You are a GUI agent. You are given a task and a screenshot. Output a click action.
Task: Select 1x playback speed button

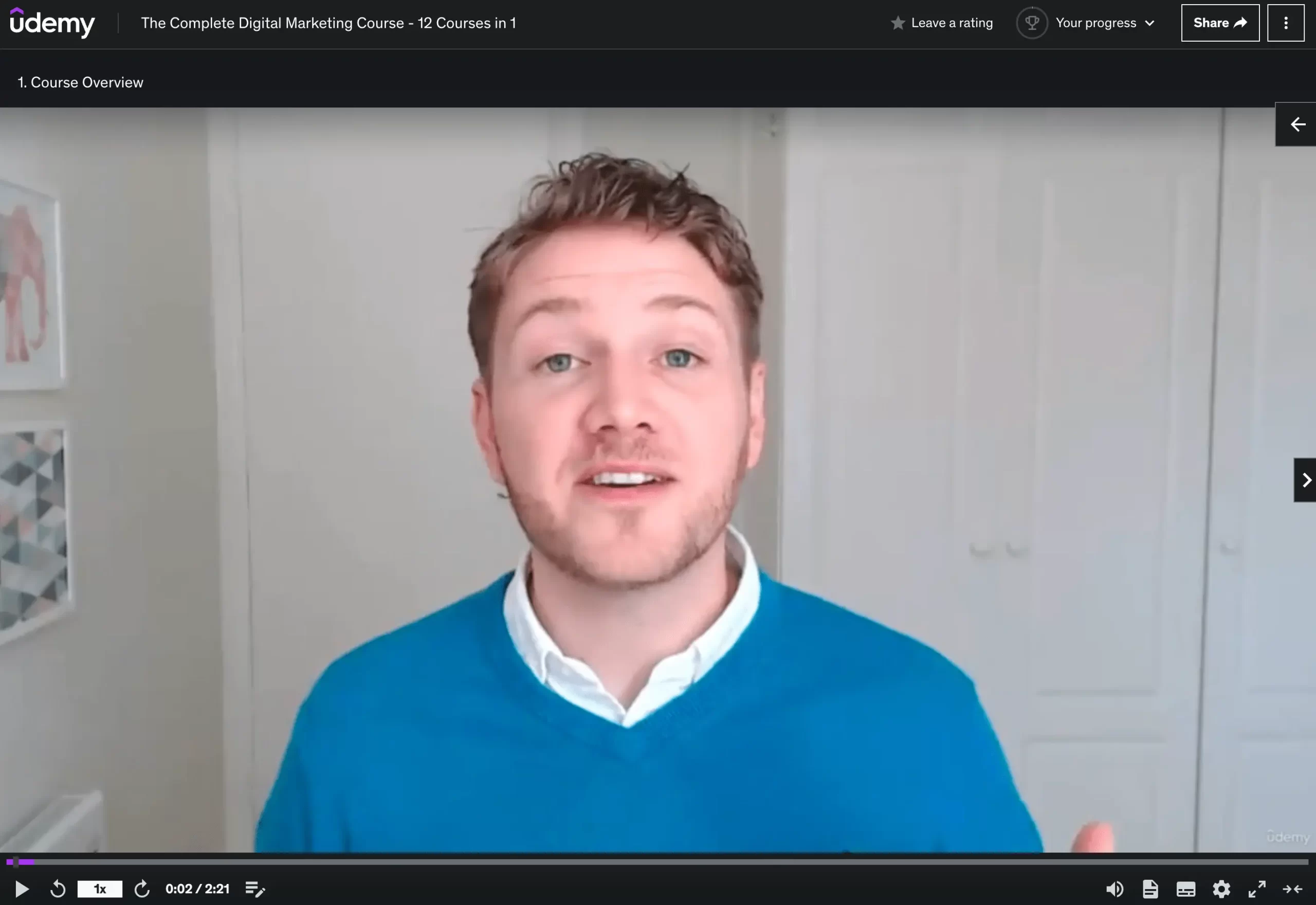(100, 888)
